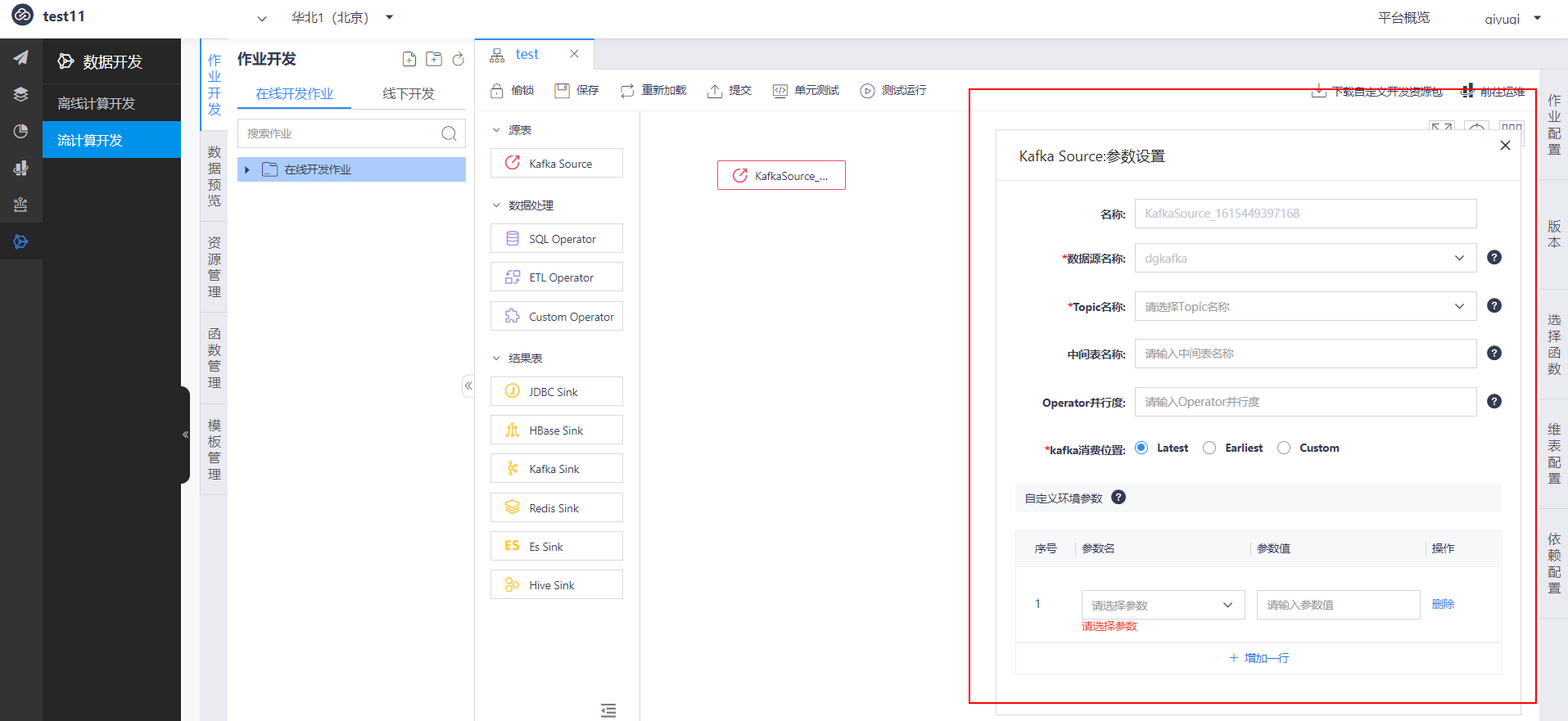Open Topic名称 dropdown
Viewport: 1568px width, 721px height.
pyautogui.click(x=1305, y=306)
